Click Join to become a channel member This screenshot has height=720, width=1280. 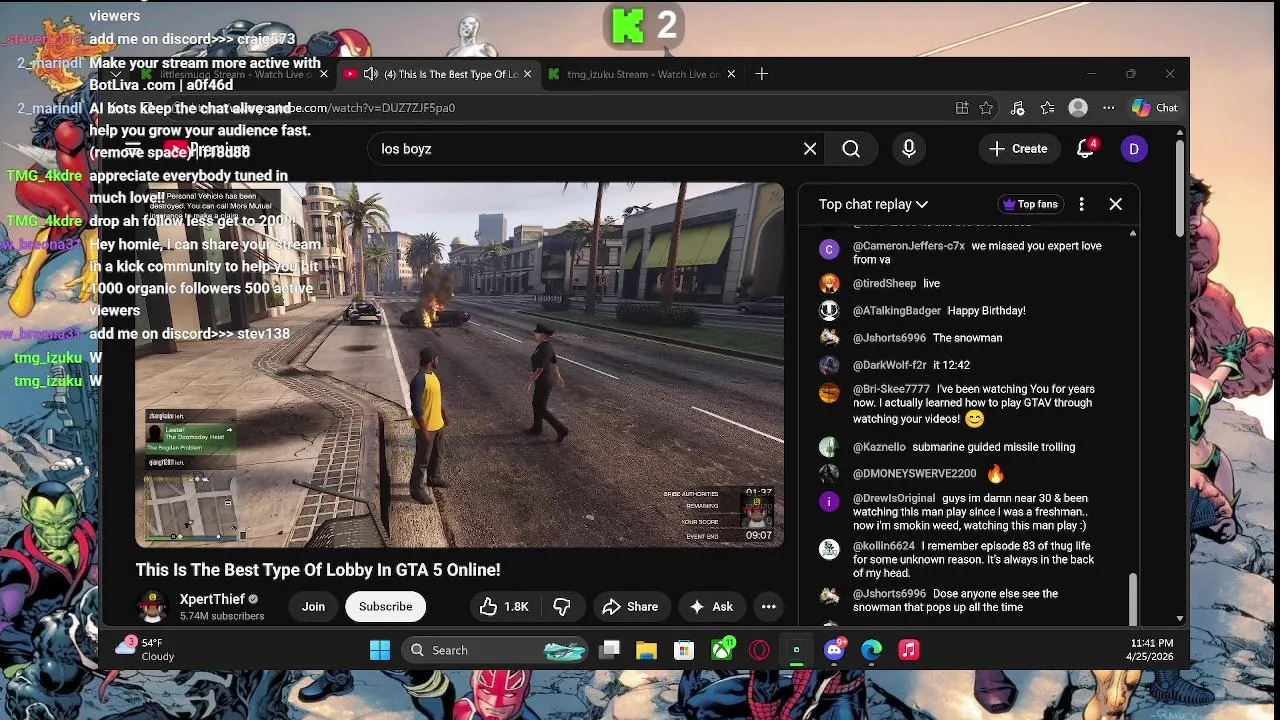[x=313, y=607]
